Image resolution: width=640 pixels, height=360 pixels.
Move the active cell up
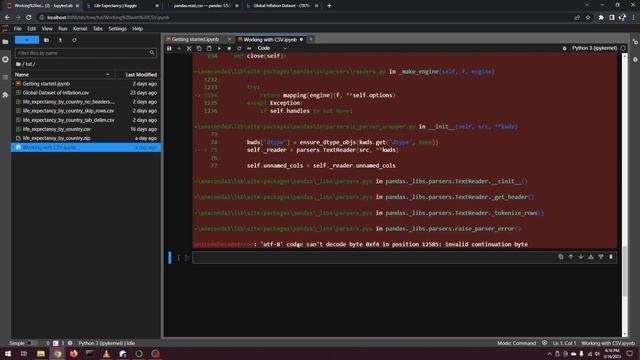[571, 257]
